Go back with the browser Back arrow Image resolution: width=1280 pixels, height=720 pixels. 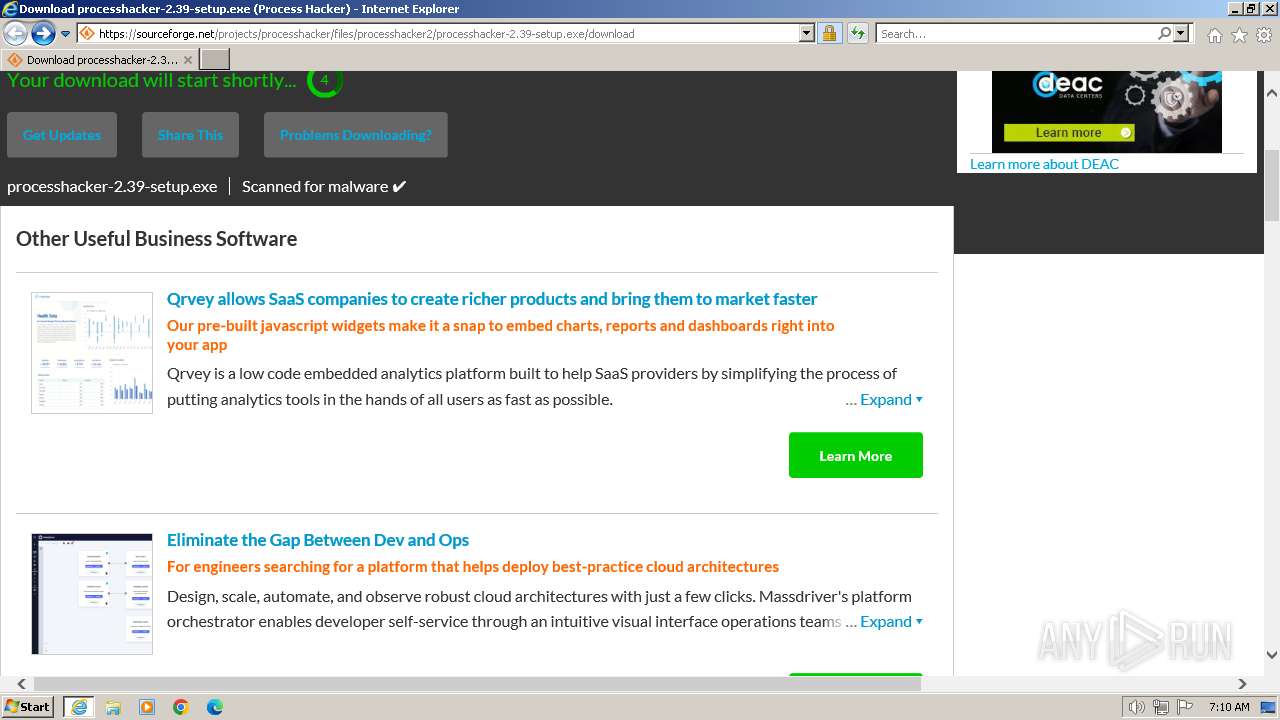tap(15, 34)
